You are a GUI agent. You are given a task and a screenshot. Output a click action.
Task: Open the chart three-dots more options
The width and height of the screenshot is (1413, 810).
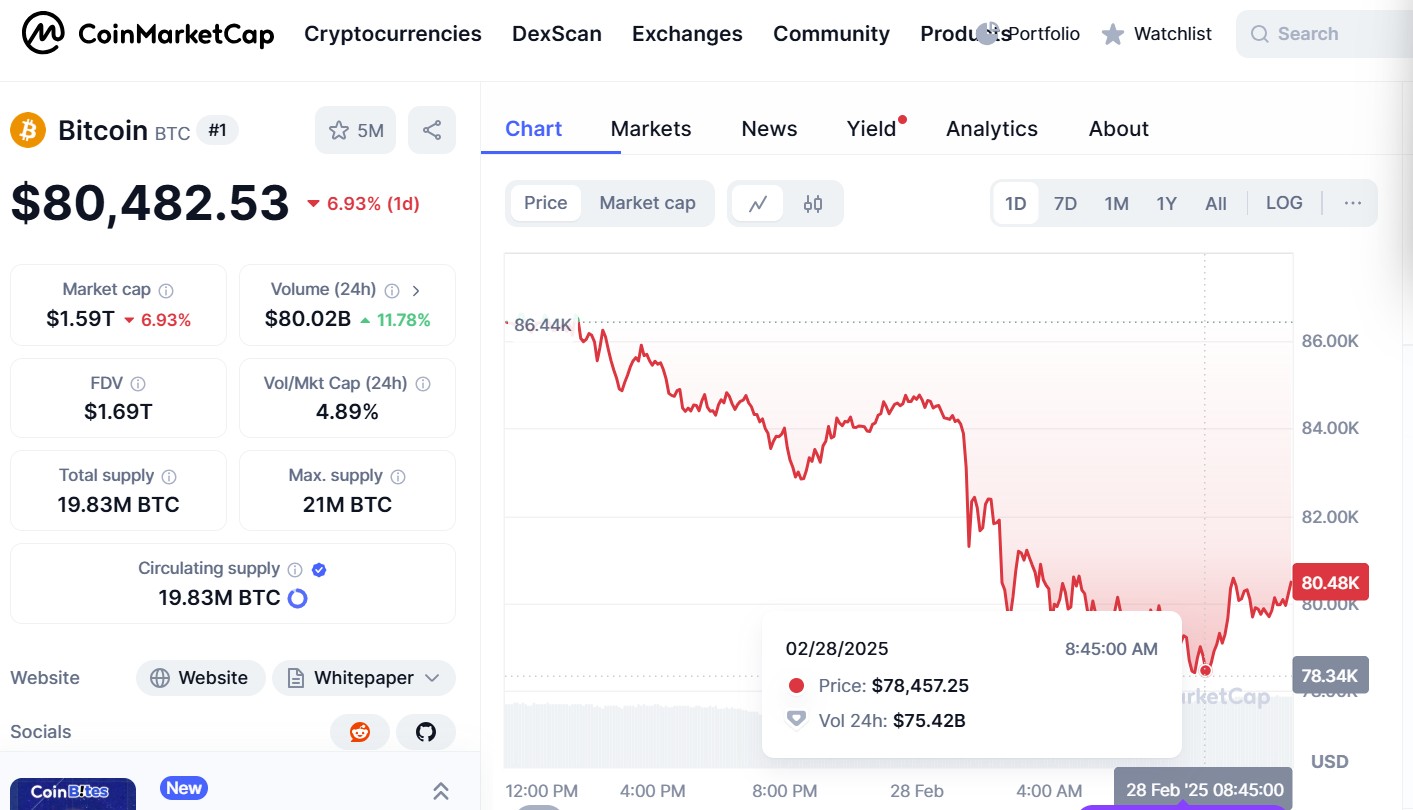point(1353,203)
